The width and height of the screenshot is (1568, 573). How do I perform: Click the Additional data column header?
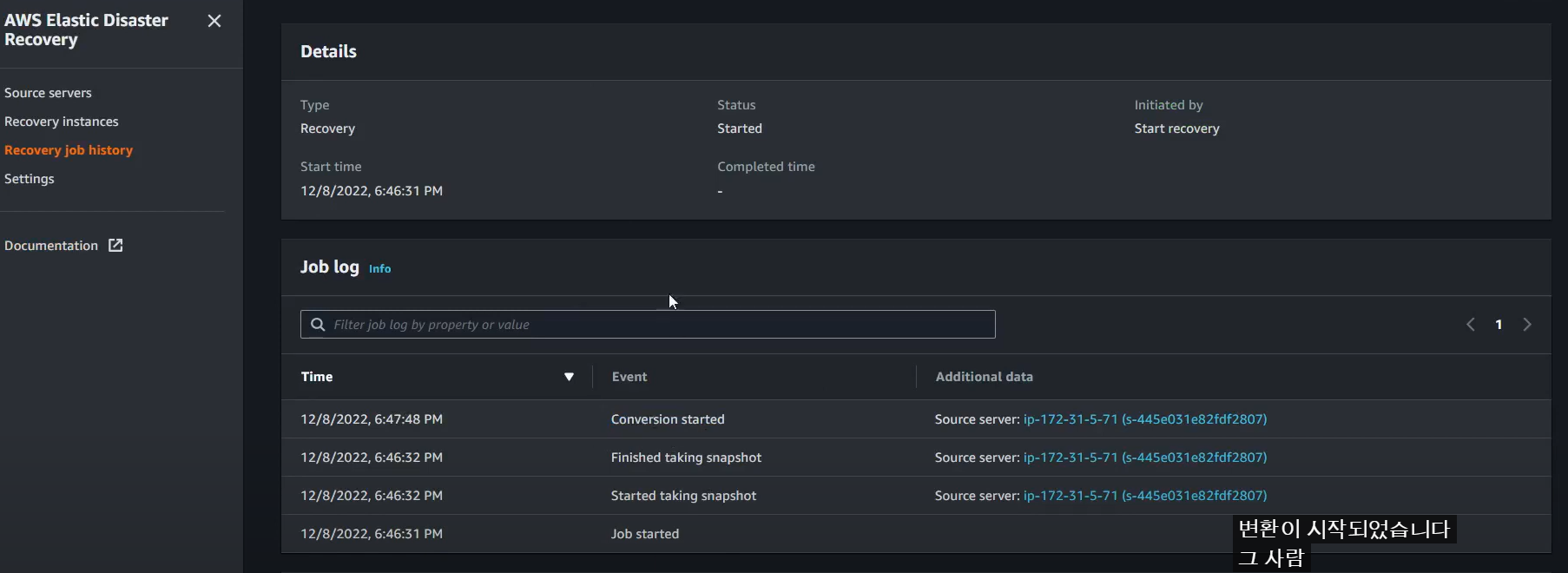[984, 377]
